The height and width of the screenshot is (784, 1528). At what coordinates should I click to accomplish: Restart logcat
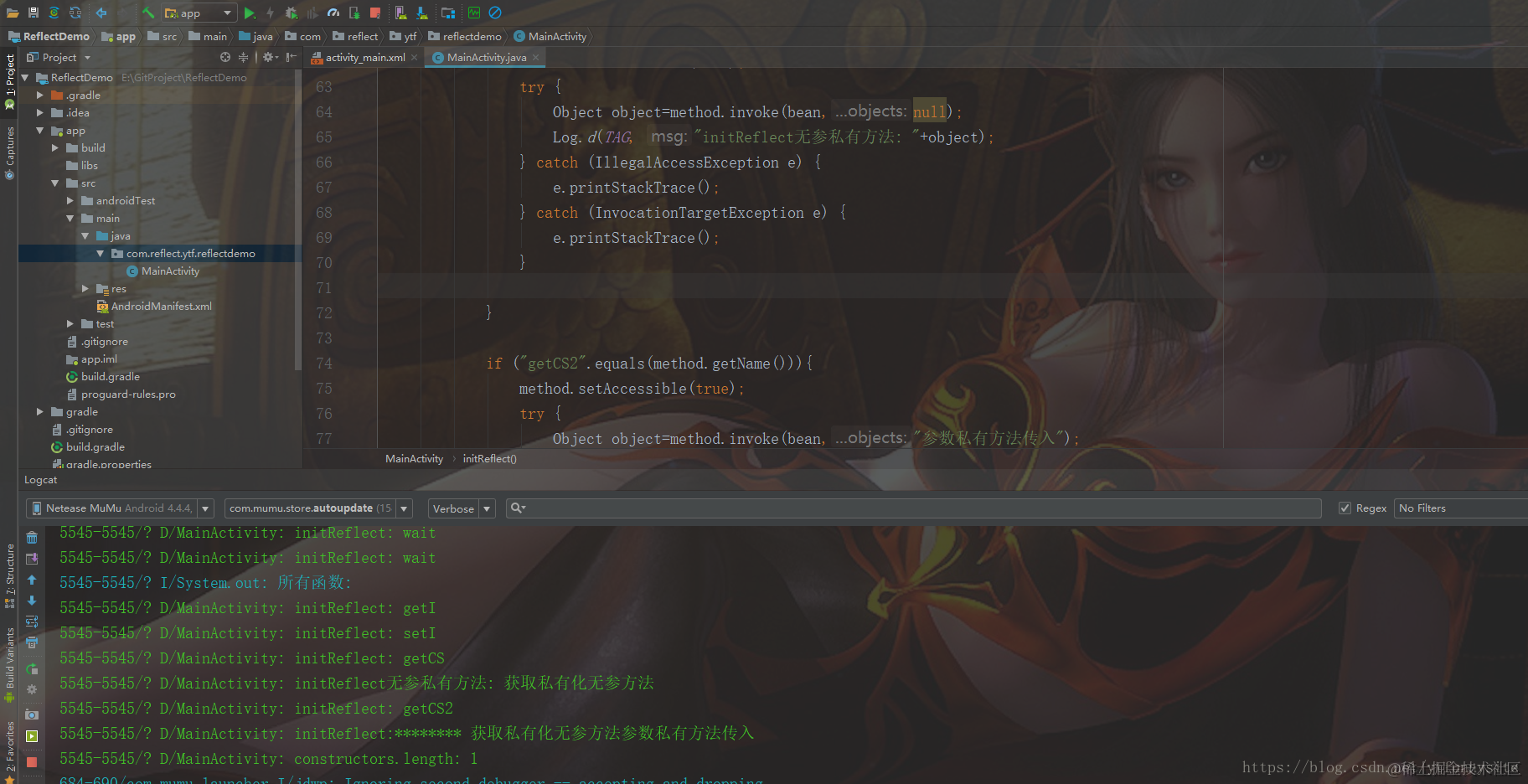pyautogui.click(x=32, y=668)
